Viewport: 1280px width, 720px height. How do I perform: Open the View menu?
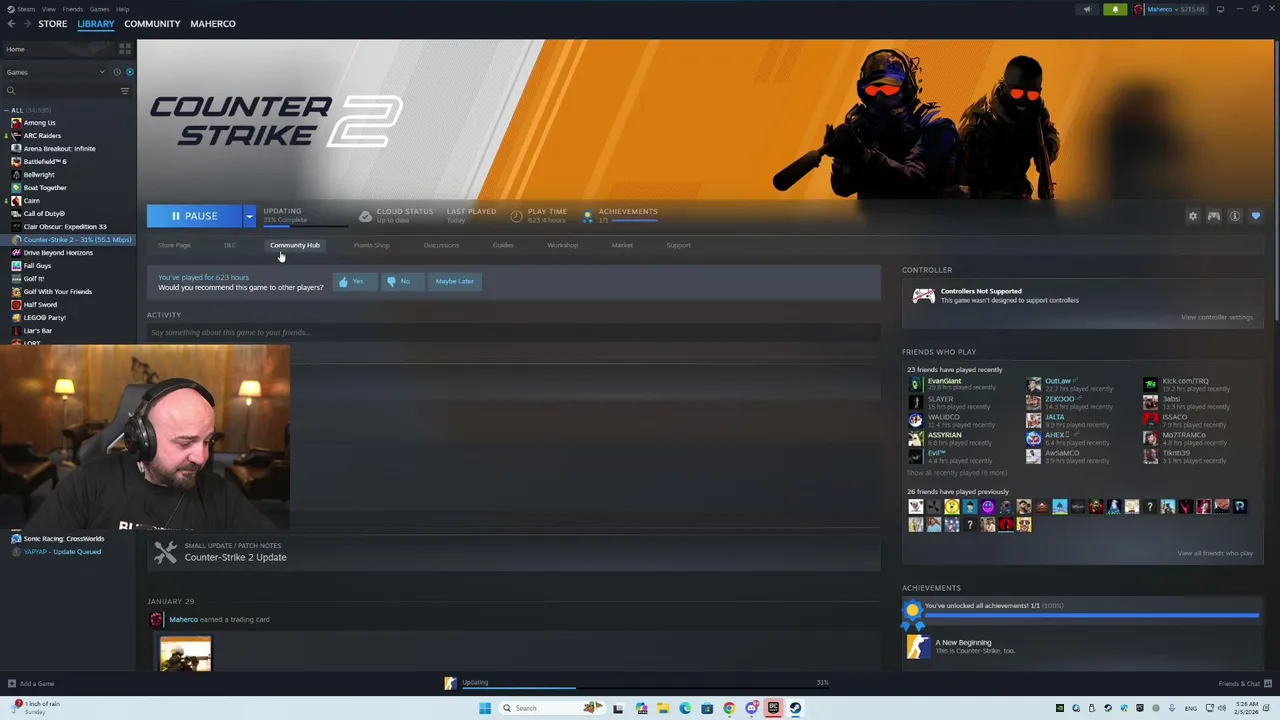[48, 9]
